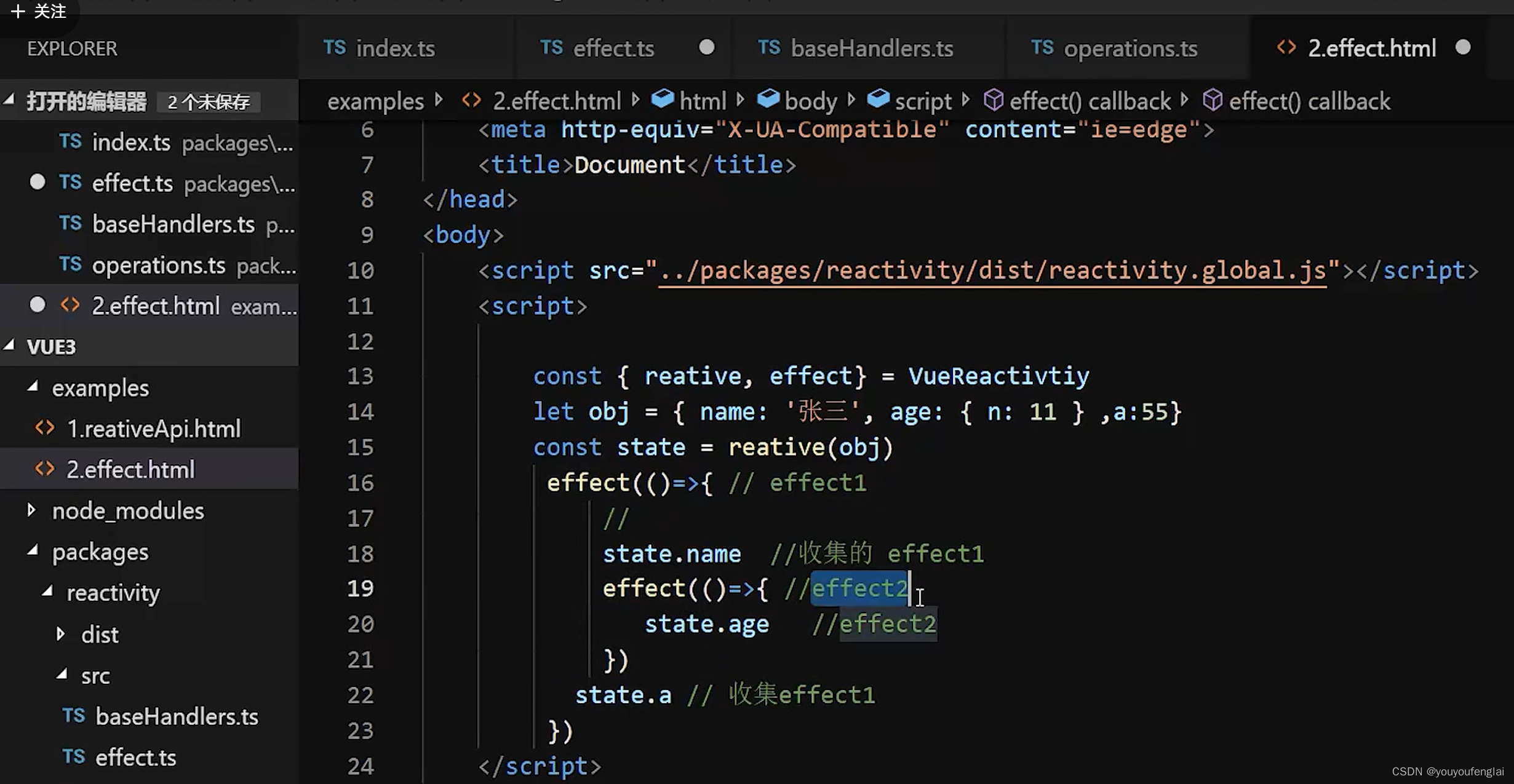Viewport: 1514px width, 784px height.
Task: Click the selected effect2 comment on line 19
Action: [x=859, y=589]
